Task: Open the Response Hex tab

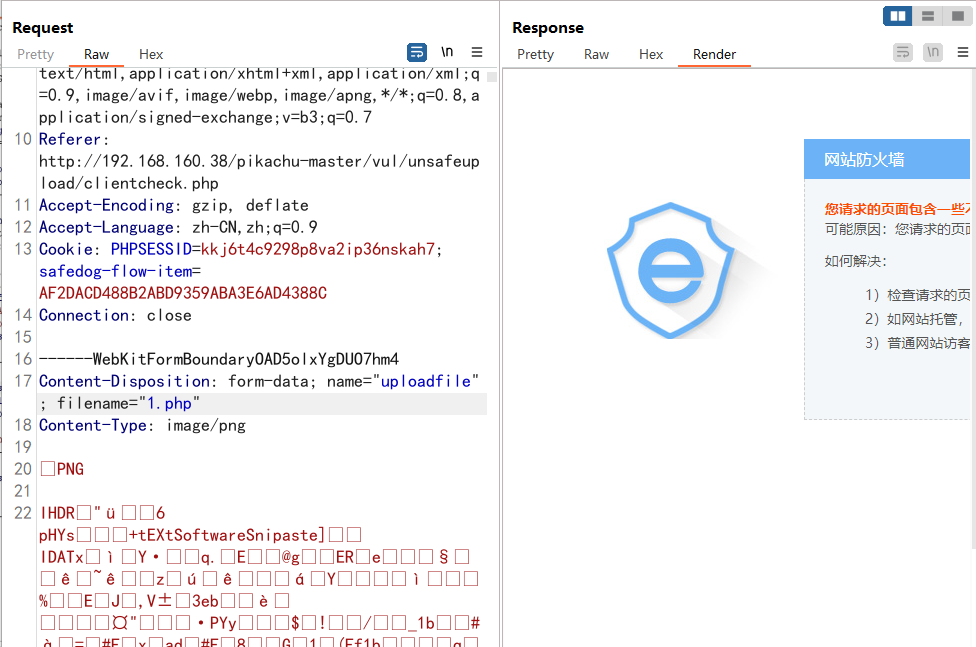Action: click(651, 54)
